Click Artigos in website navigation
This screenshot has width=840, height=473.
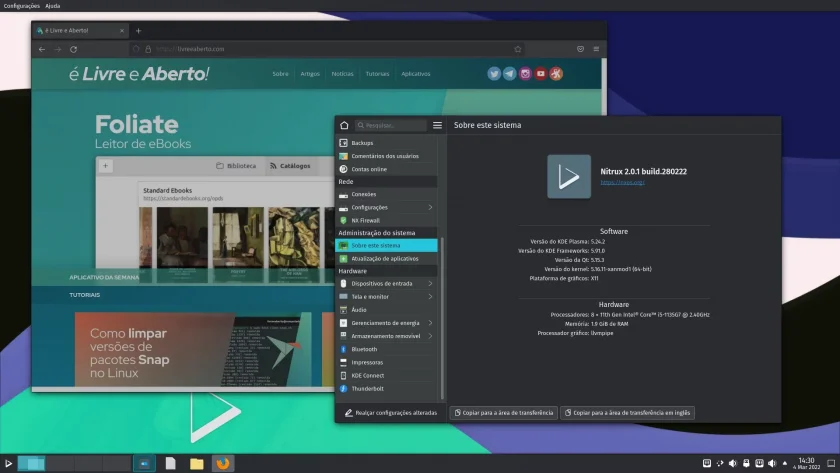(x=310, y=74)
